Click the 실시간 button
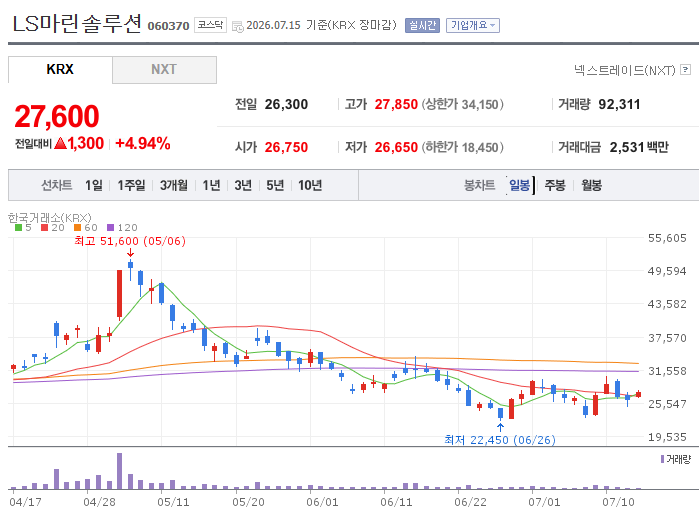The height and width of the screenshot is (512, 699). [x=422, y=25]
